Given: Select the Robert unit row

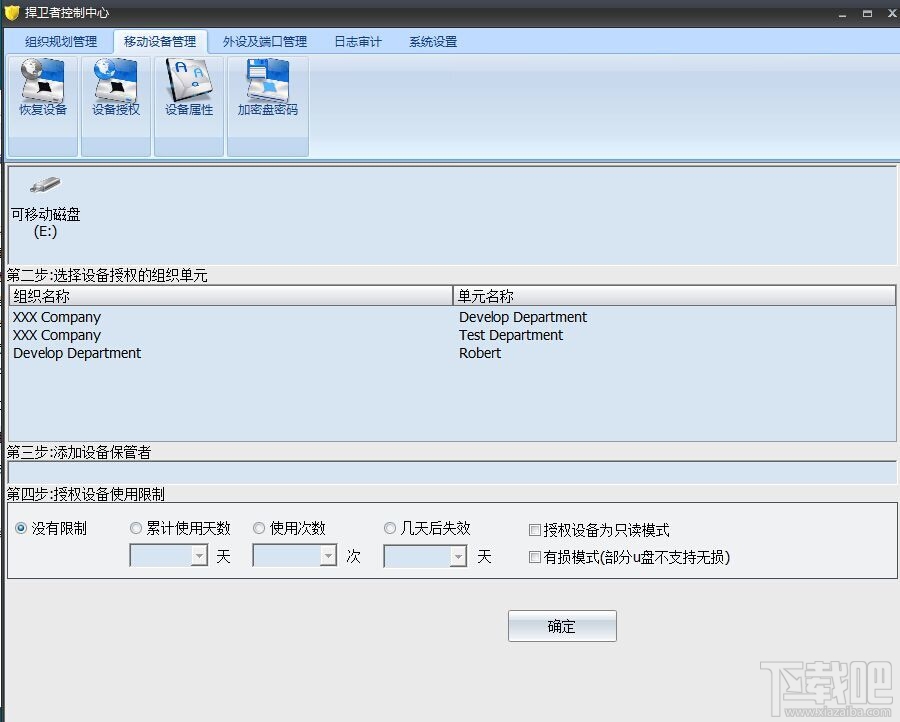Looking at the screenshot, I should [x=480, y=354].
